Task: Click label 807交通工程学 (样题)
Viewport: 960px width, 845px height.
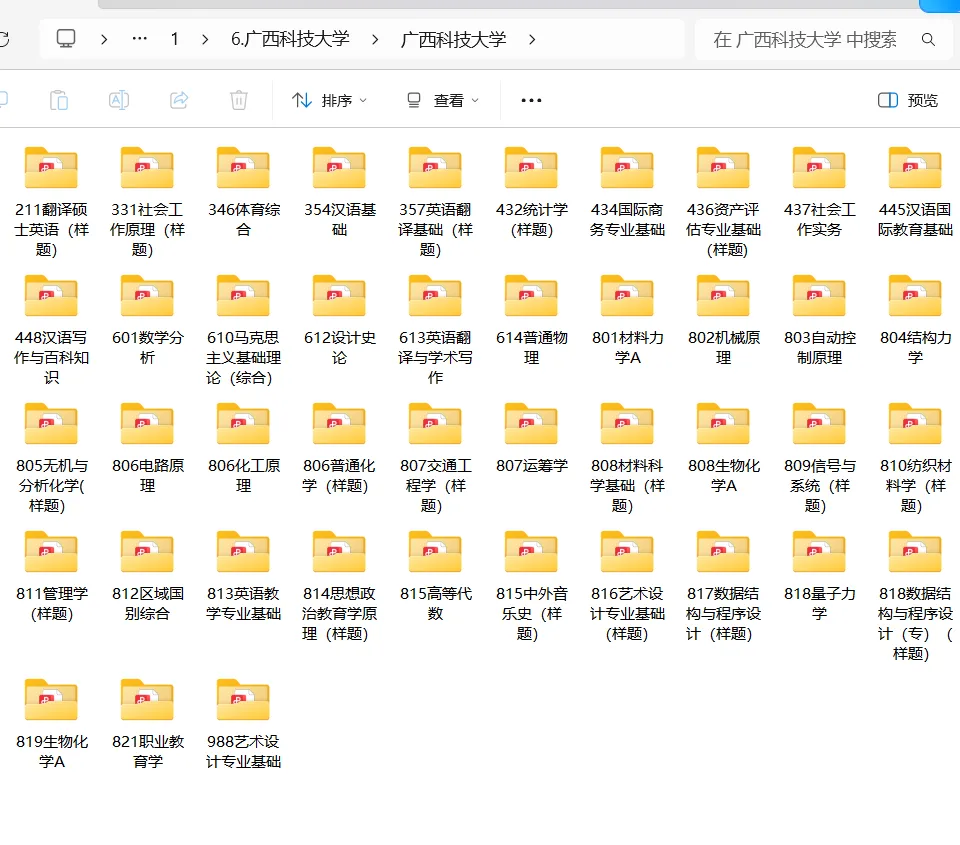Action: (435, 486)
